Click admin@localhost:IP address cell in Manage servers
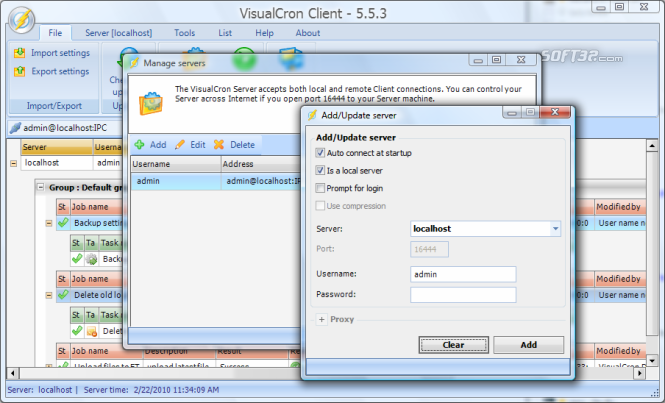This screenshot has width=665, height=403. click(261, 181)
